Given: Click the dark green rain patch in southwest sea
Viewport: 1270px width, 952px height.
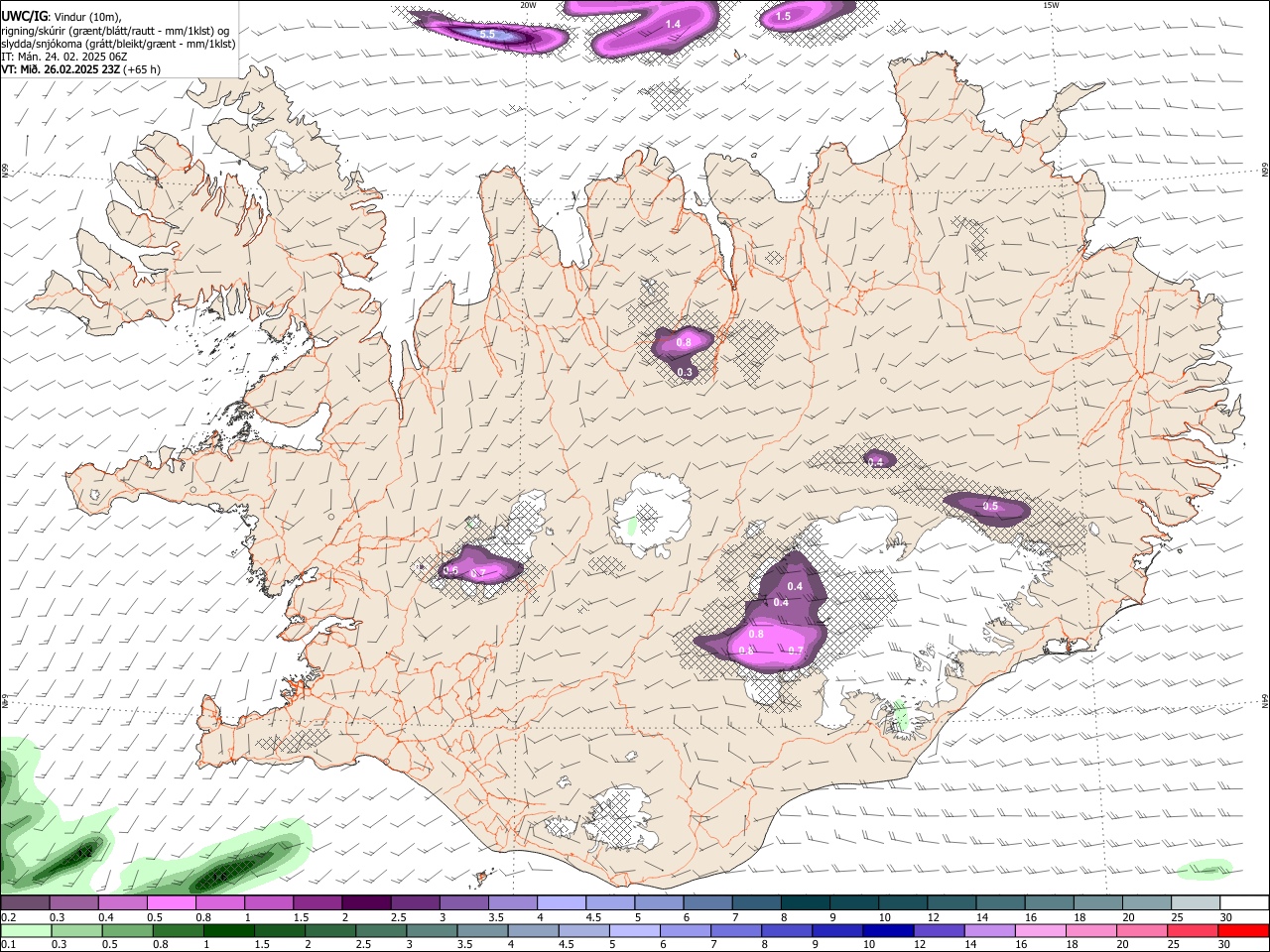Looking at the screenshot, I should coord(228,871).
